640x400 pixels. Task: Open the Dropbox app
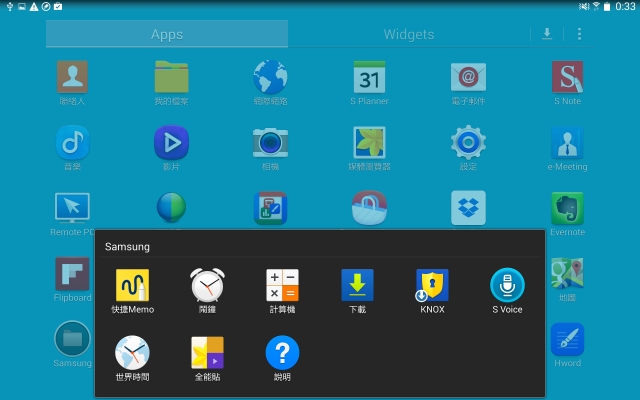[x=468, y=208]
